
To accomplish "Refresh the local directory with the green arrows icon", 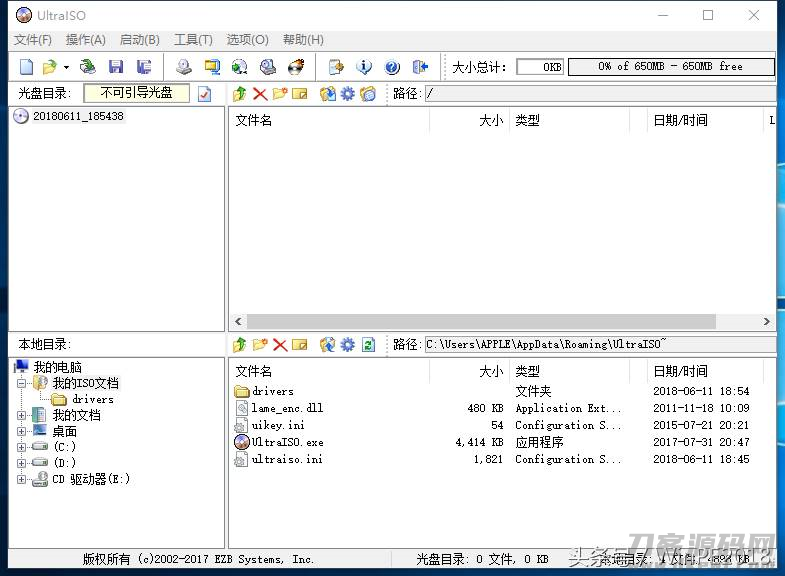I will coord(368,344).
